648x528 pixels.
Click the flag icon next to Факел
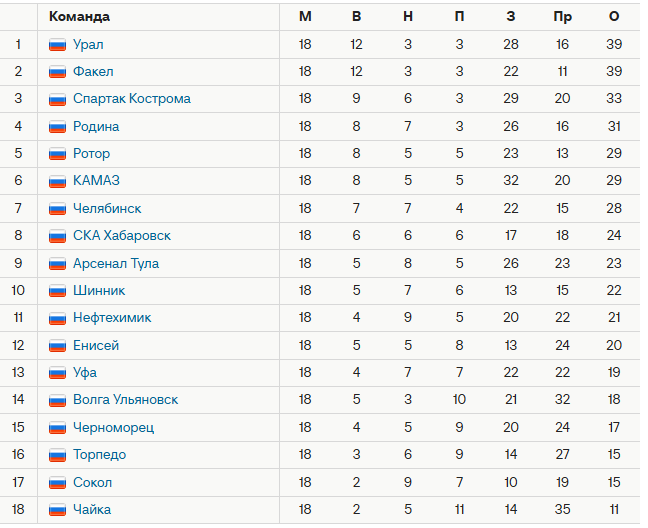point(57,72)
